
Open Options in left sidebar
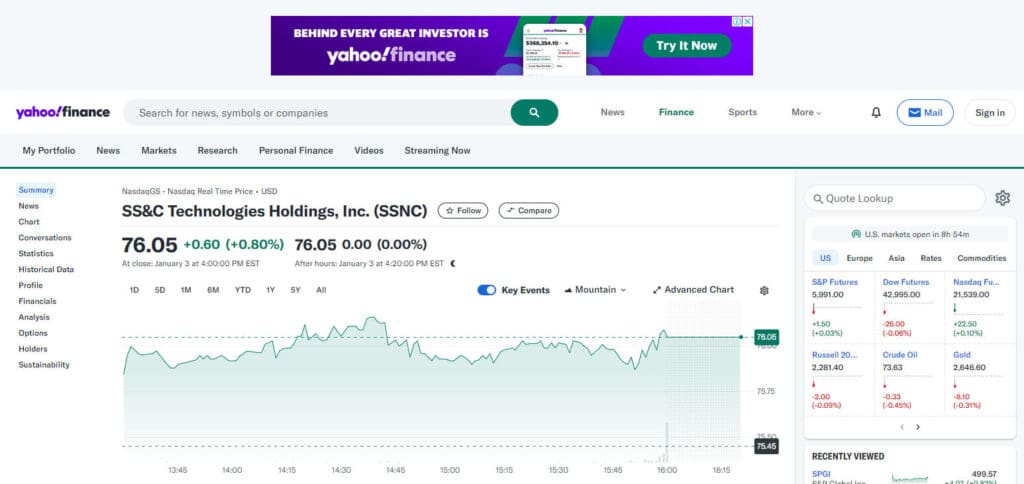(x=33, y=333)
